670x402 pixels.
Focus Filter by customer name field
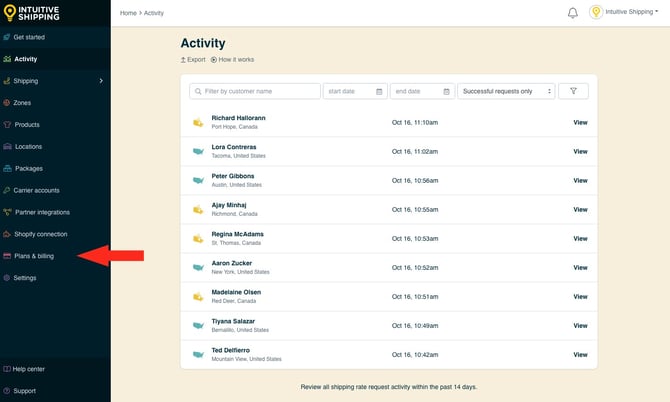(255, 91)
